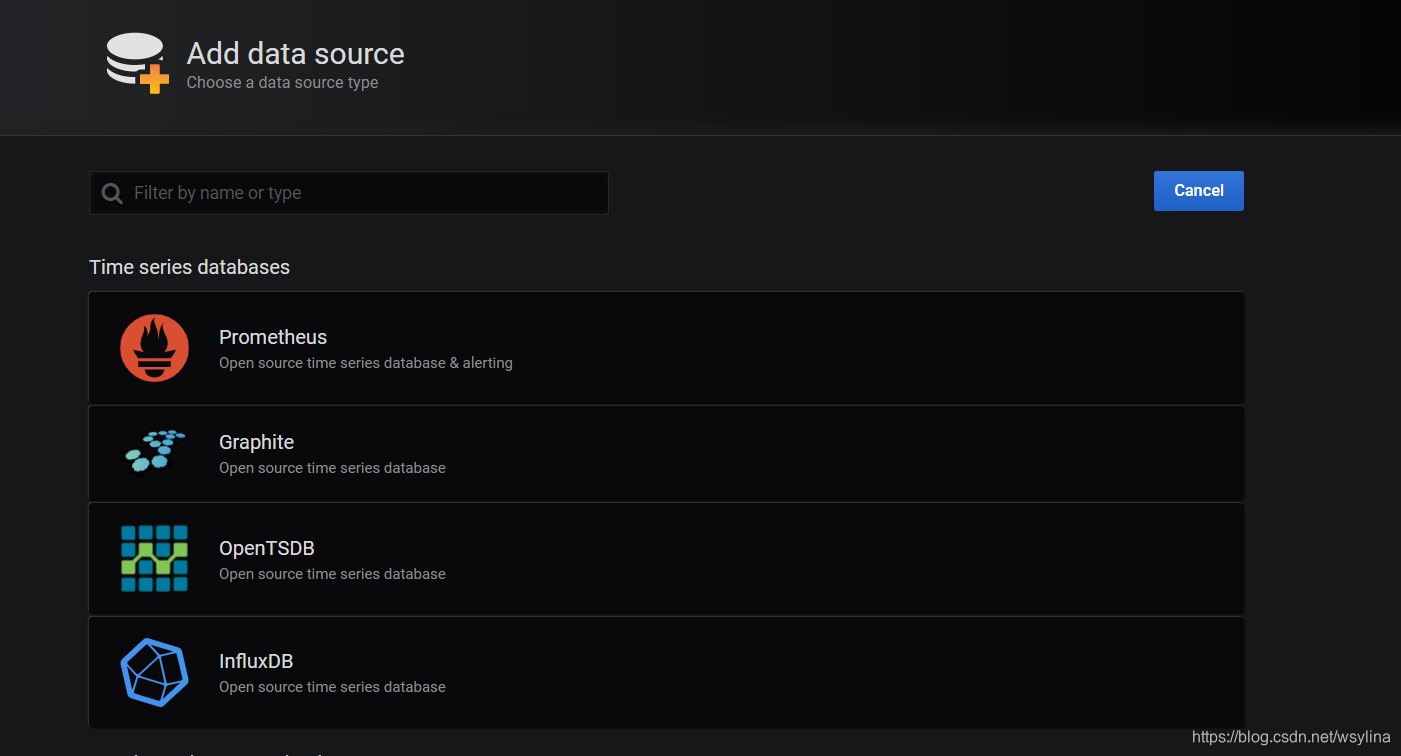Click the Prometheus flame logo icon
Image resolution: width=1401 pixels, height=756 pixels.
(x=154, y=348)
